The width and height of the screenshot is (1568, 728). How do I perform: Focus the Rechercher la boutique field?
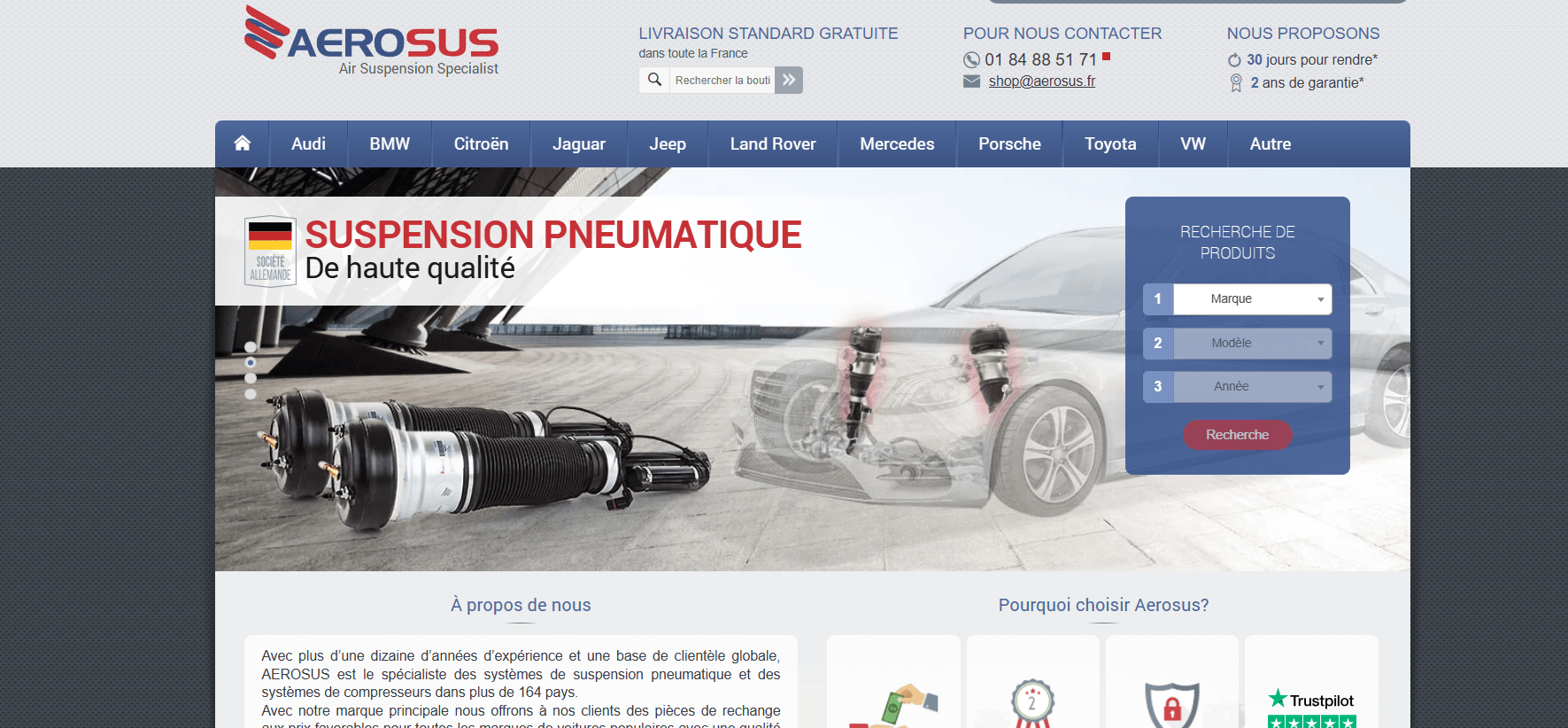[722, 81]
